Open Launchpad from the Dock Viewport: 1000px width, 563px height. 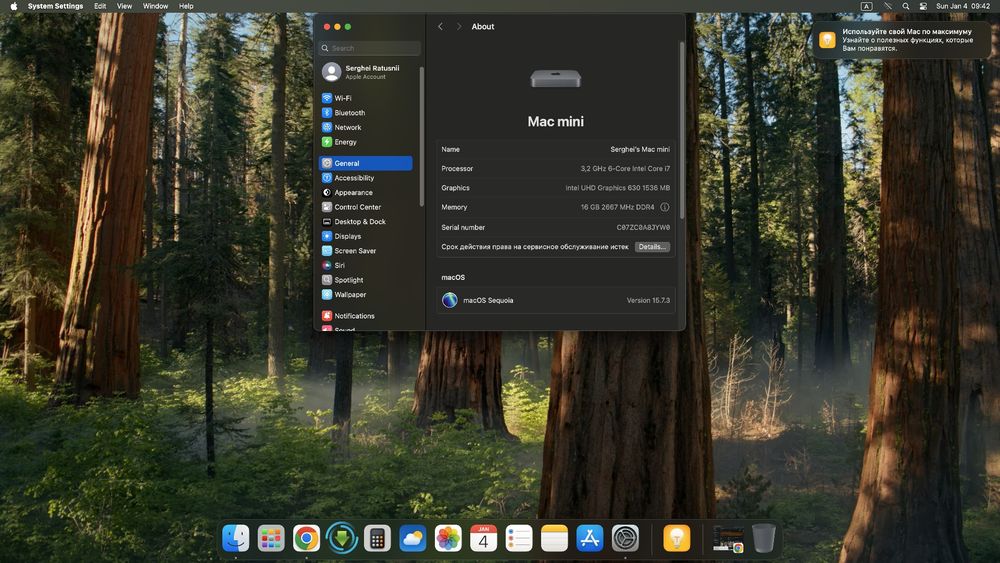tap(271, 538)
